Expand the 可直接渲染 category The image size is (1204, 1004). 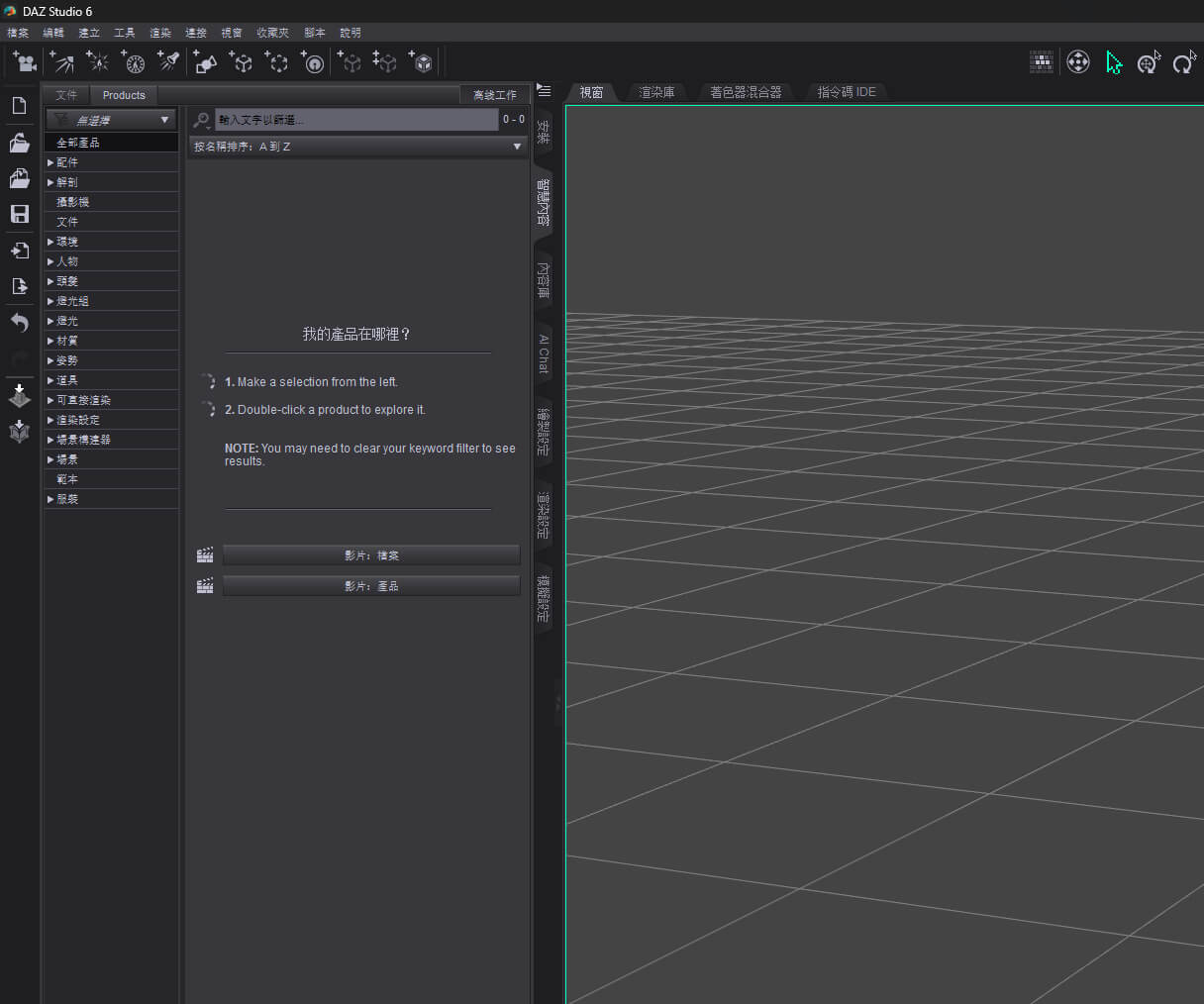tap(50, 400)
